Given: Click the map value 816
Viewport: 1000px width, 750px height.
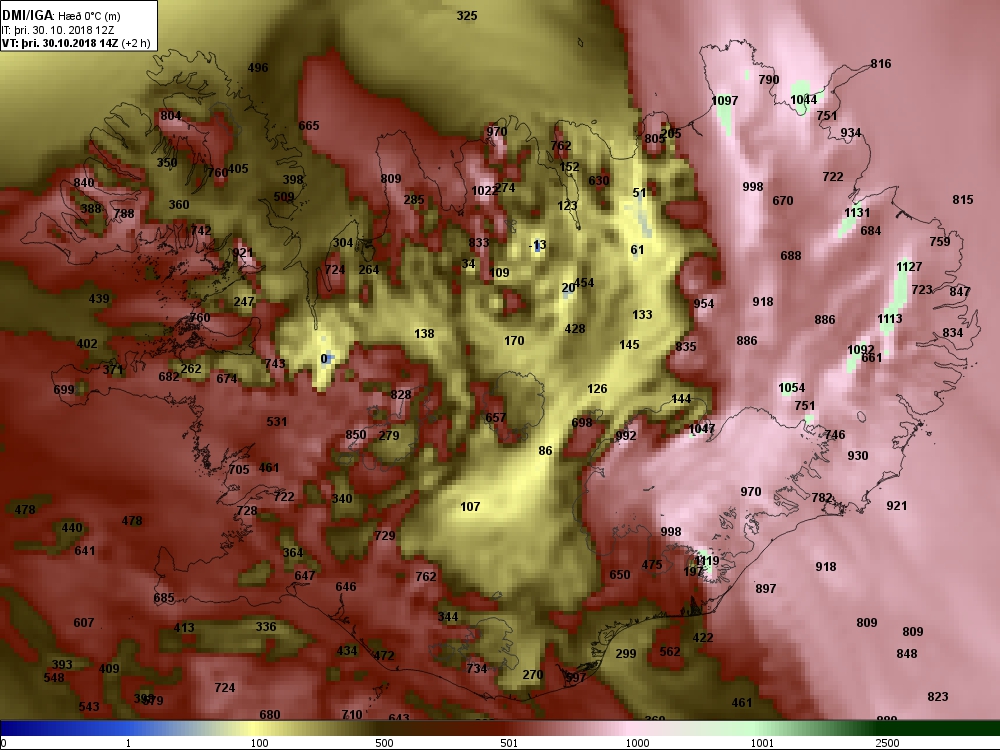Looking at the screenshot, I should [881, 63].
